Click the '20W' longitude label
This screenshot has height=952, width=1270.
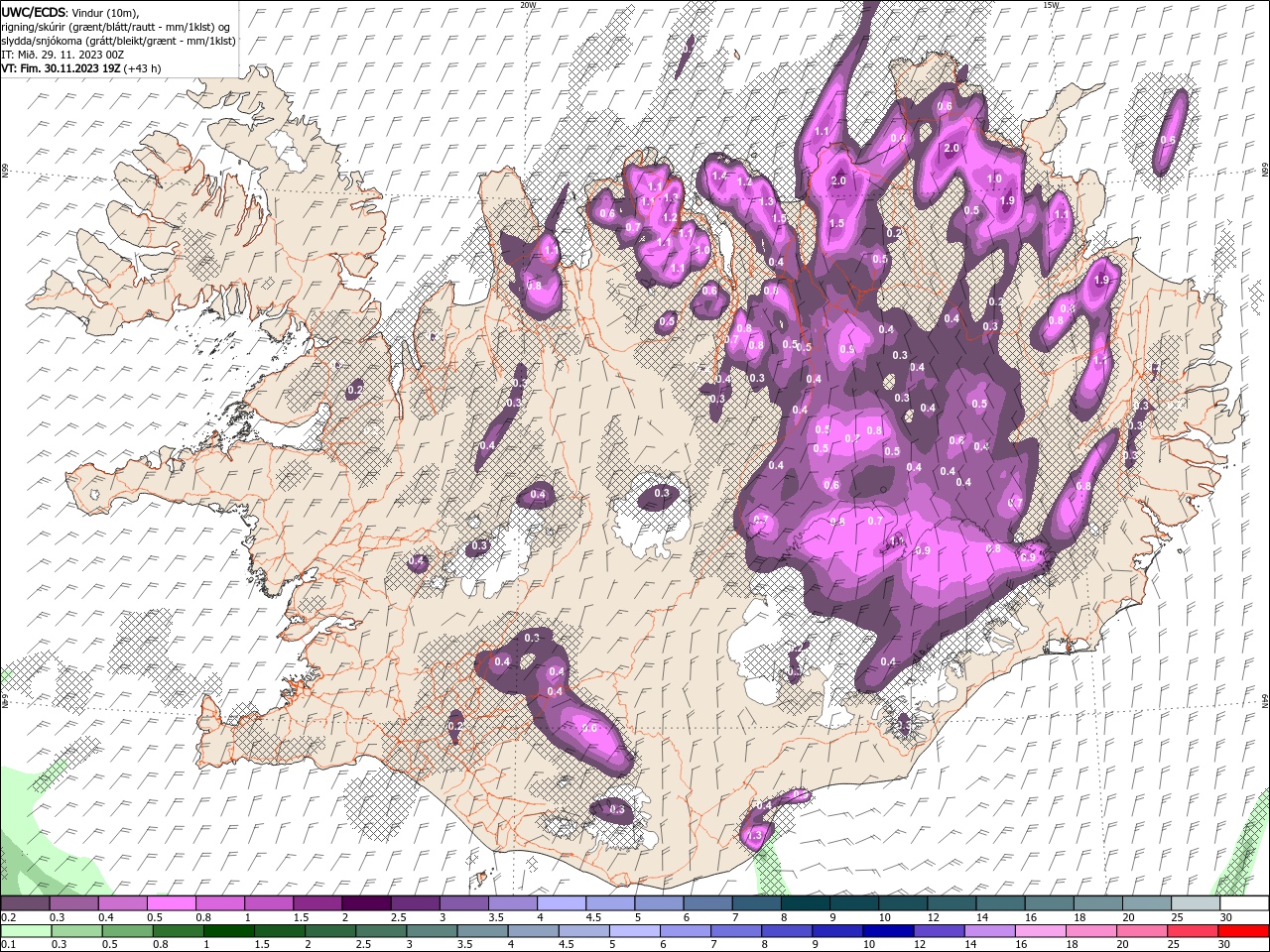[528, 5]
